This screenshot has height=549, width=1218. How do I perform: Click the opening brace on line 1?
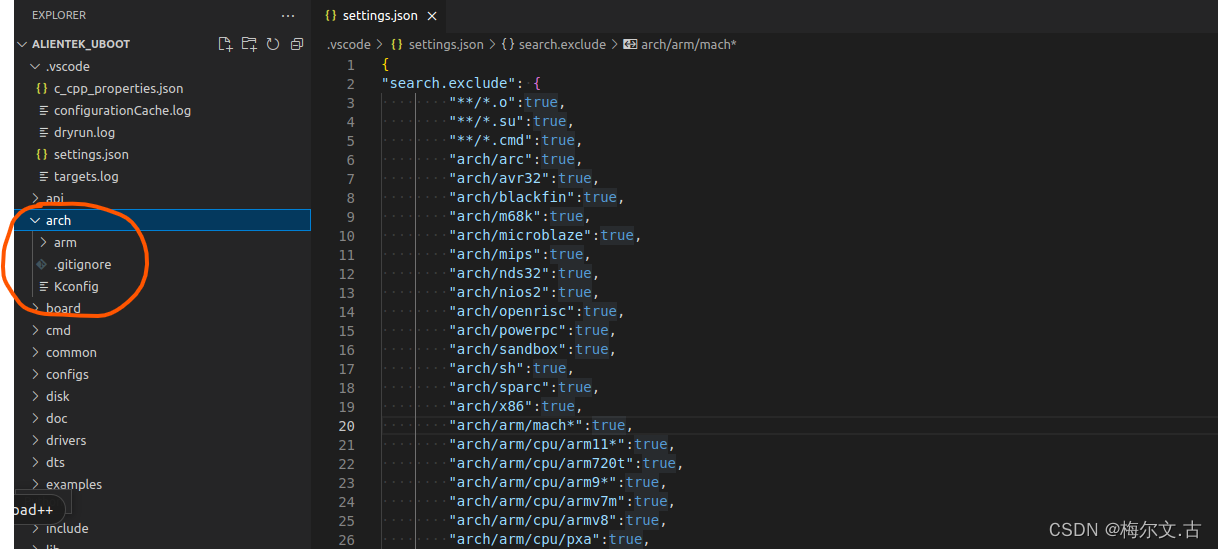tap(386, 64)
